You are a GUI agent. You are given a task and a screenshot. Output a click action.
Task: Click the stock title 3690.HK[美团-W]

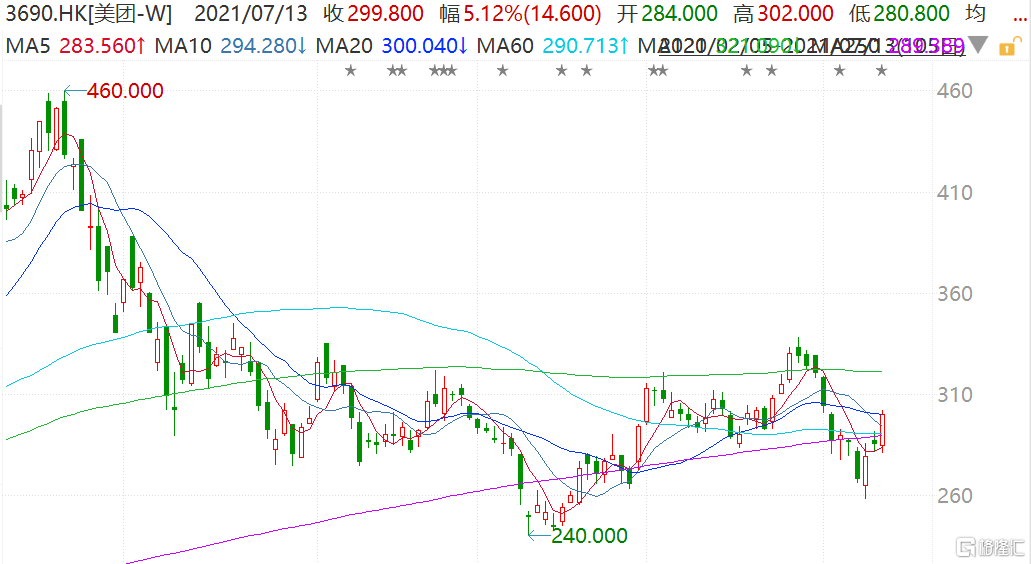point(89,13)
